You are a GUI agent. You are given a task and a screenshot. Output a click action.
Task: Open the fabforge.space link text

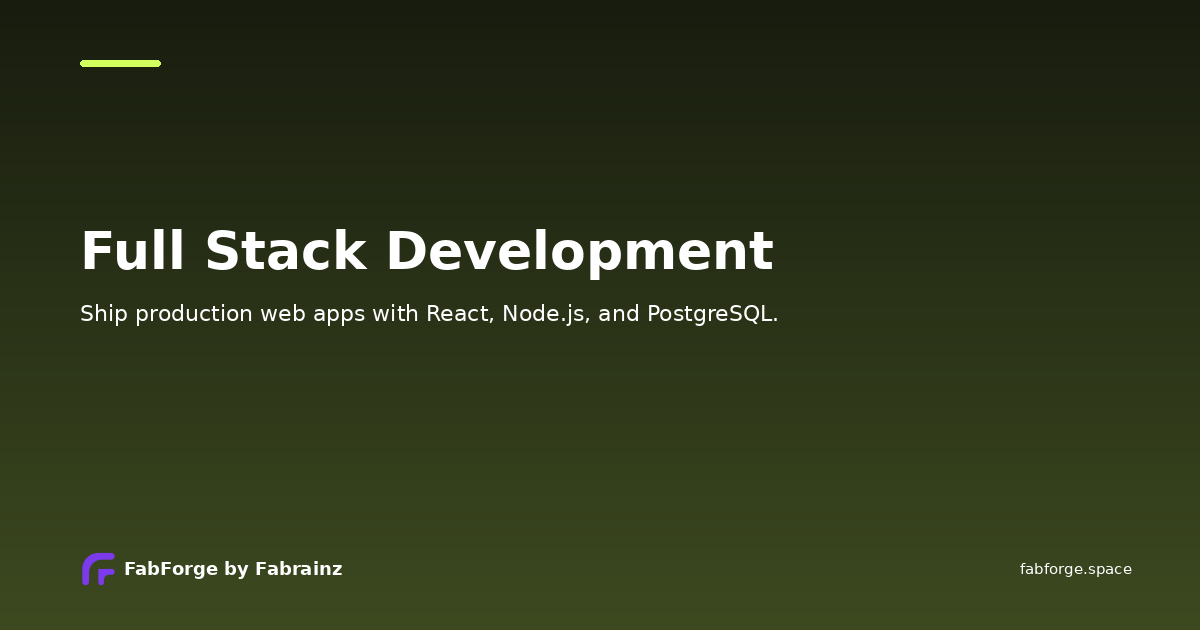(x=1076, y=569)
